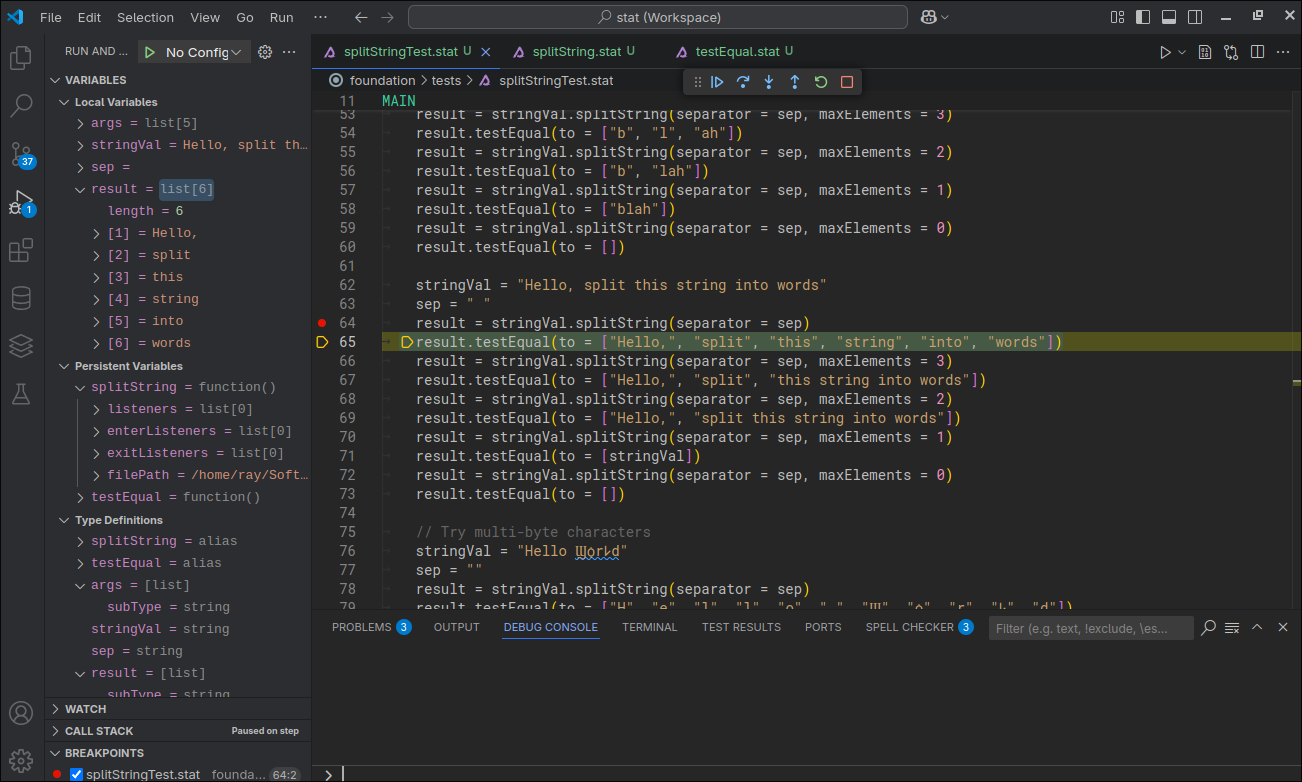Viewport: 1302px width, 782px height.
Task: Open the Test Results panel tab
Action: click(741, 627)
